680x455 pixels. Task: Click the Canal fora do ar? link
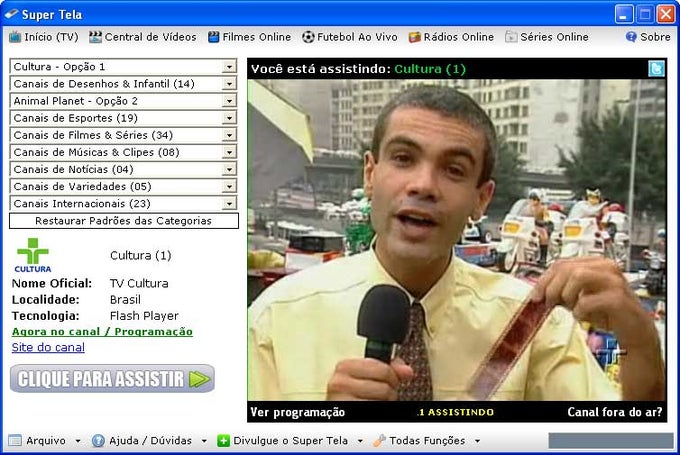tap(615, 412)
